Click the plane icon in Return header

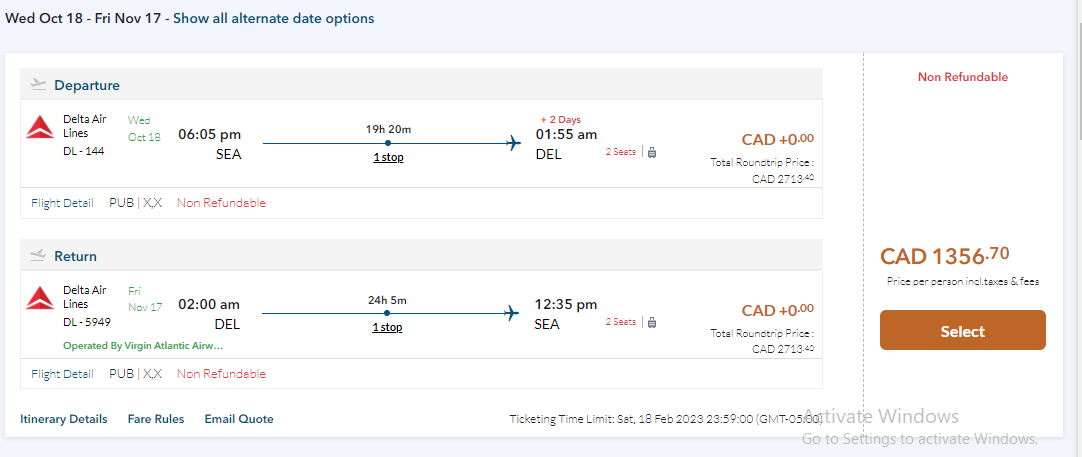pos(38,255)
